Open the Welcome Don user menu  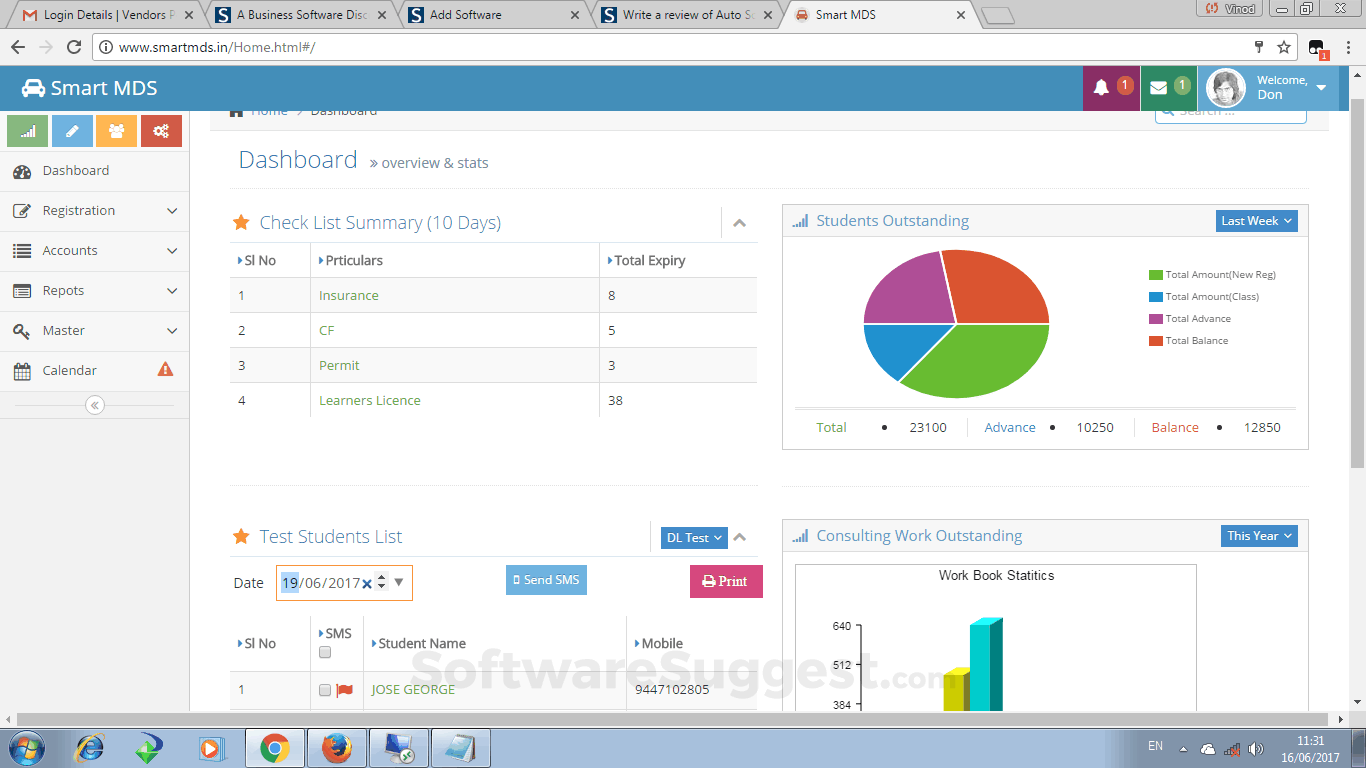coord(1267,88)
